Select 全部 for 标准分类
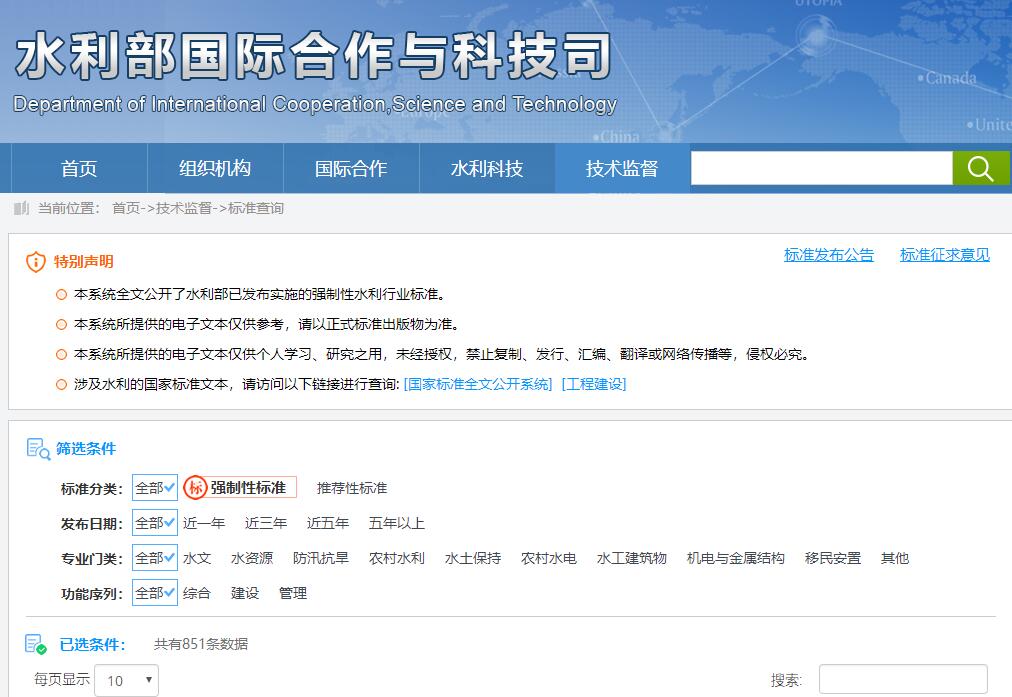Image resolution: width=1012 pixels, height=697 pixels. tap(155, 488)
